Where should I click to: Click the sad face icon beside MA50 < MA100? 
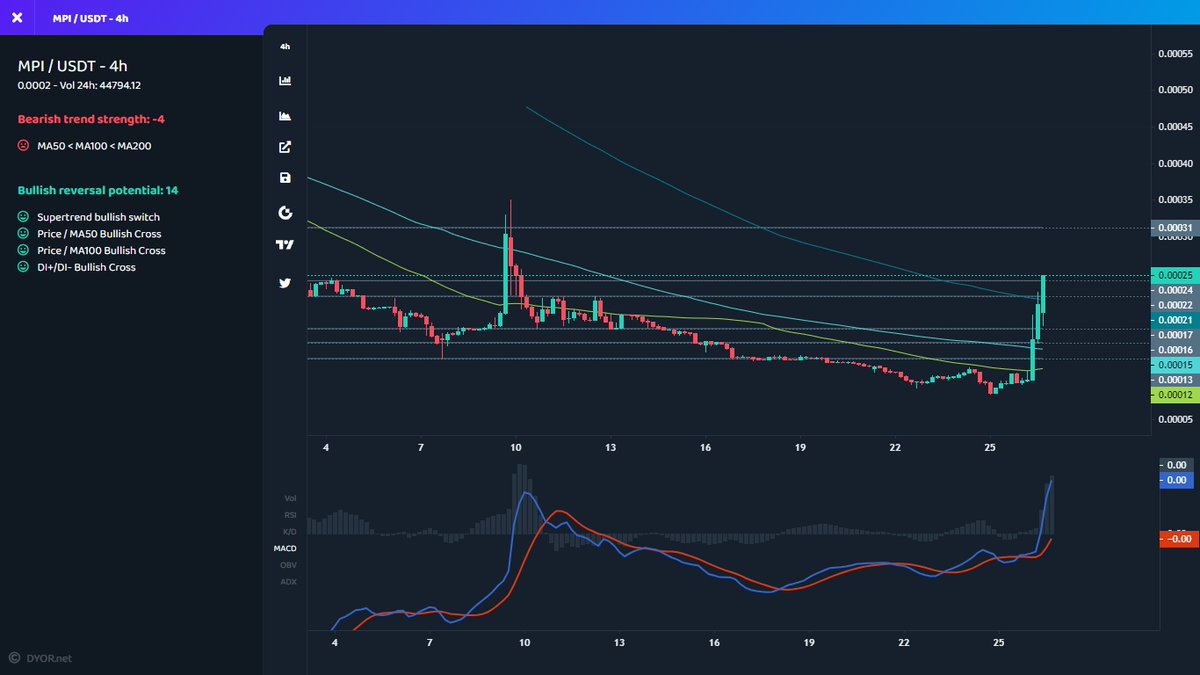coord(23,146)
